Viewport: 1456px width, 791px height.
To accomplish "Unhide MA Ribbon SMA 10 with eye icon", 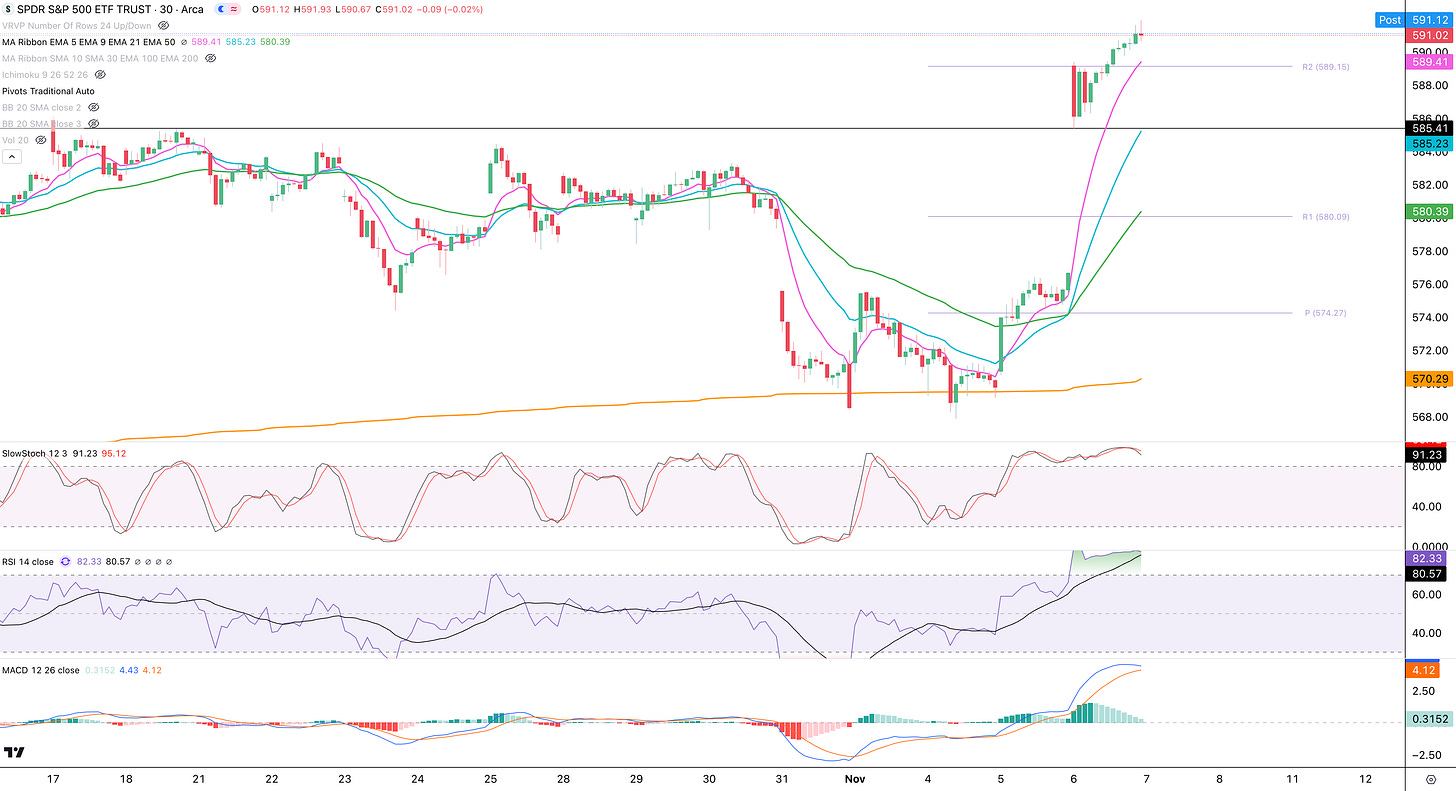I will [210, 58].
